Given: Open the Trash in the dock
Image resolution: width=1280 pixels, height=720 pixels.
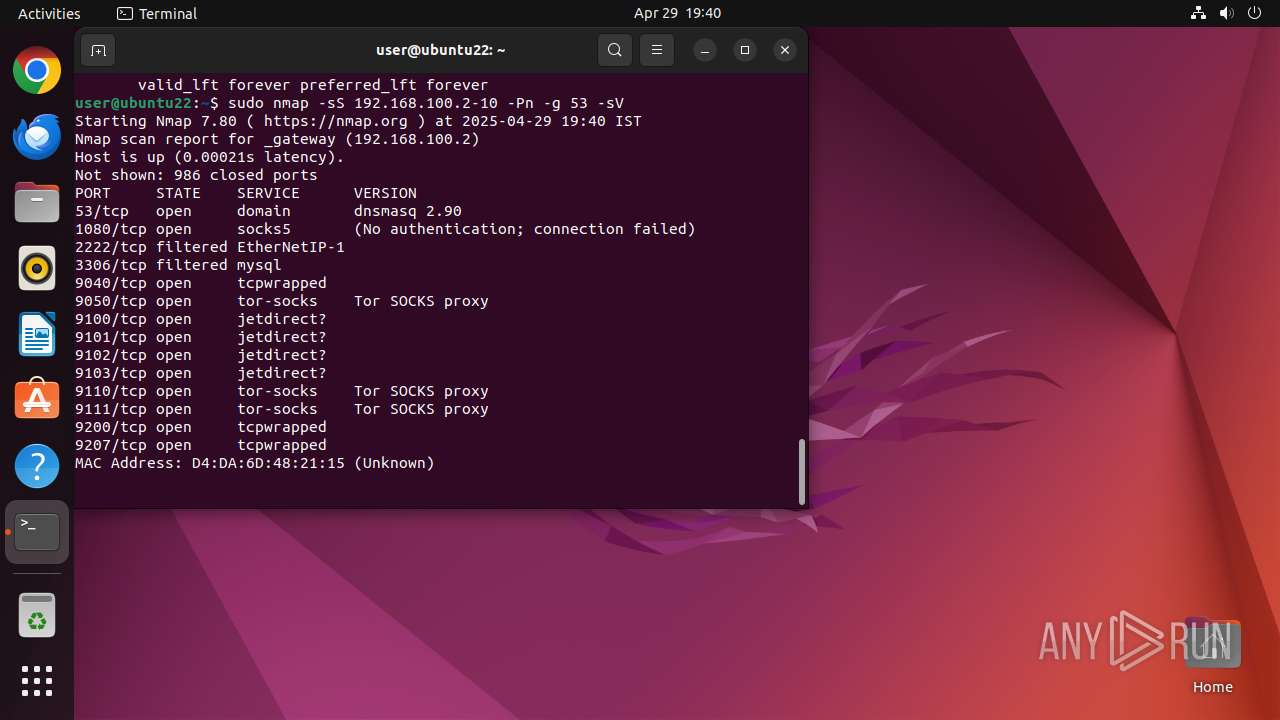Looking at the screenshot, I should click(x=37, y=615).
